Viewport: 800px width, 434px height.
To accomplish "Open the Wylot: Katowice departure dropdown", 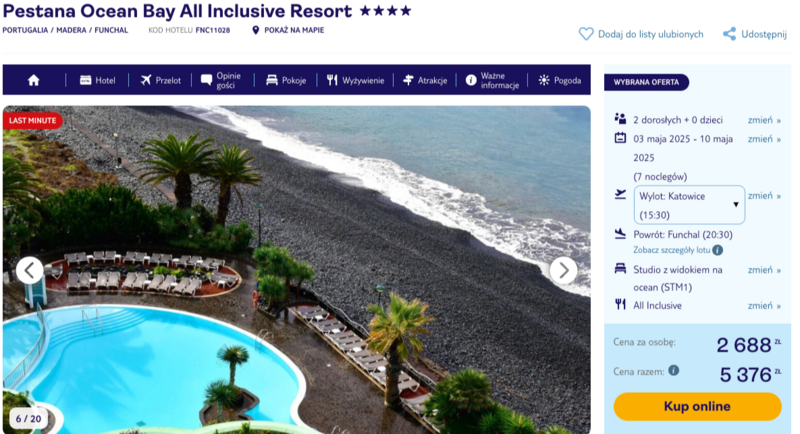I will coord(689,205).
